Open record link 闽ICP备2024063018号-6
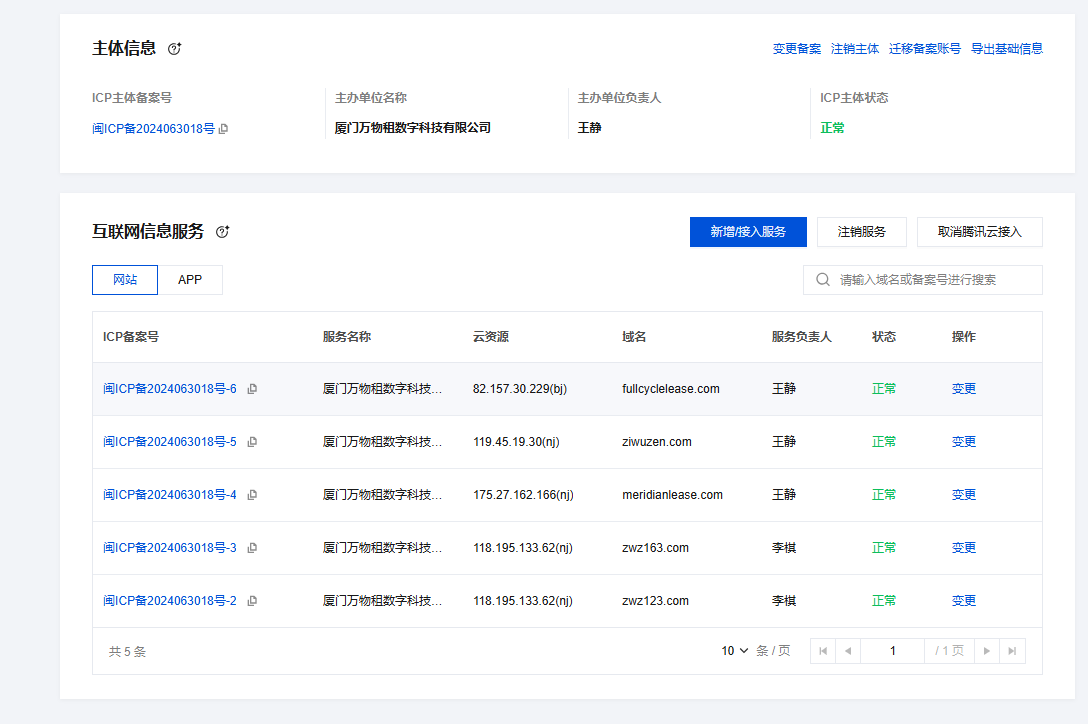Image resolution: width=1088 pixels, height=724 pixels. tap(170, 389)
